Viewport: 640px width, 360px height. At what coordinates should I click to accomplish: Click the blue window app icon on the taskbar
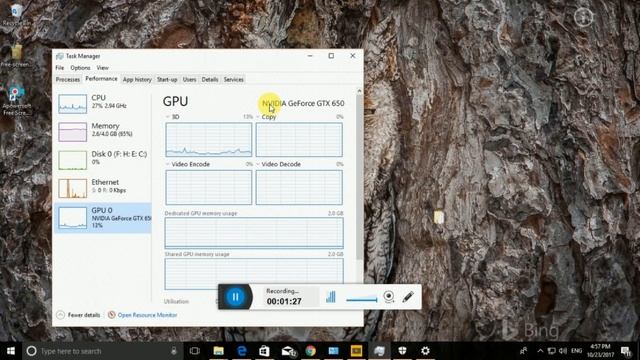pyautogui.click(x=333, y=351)
